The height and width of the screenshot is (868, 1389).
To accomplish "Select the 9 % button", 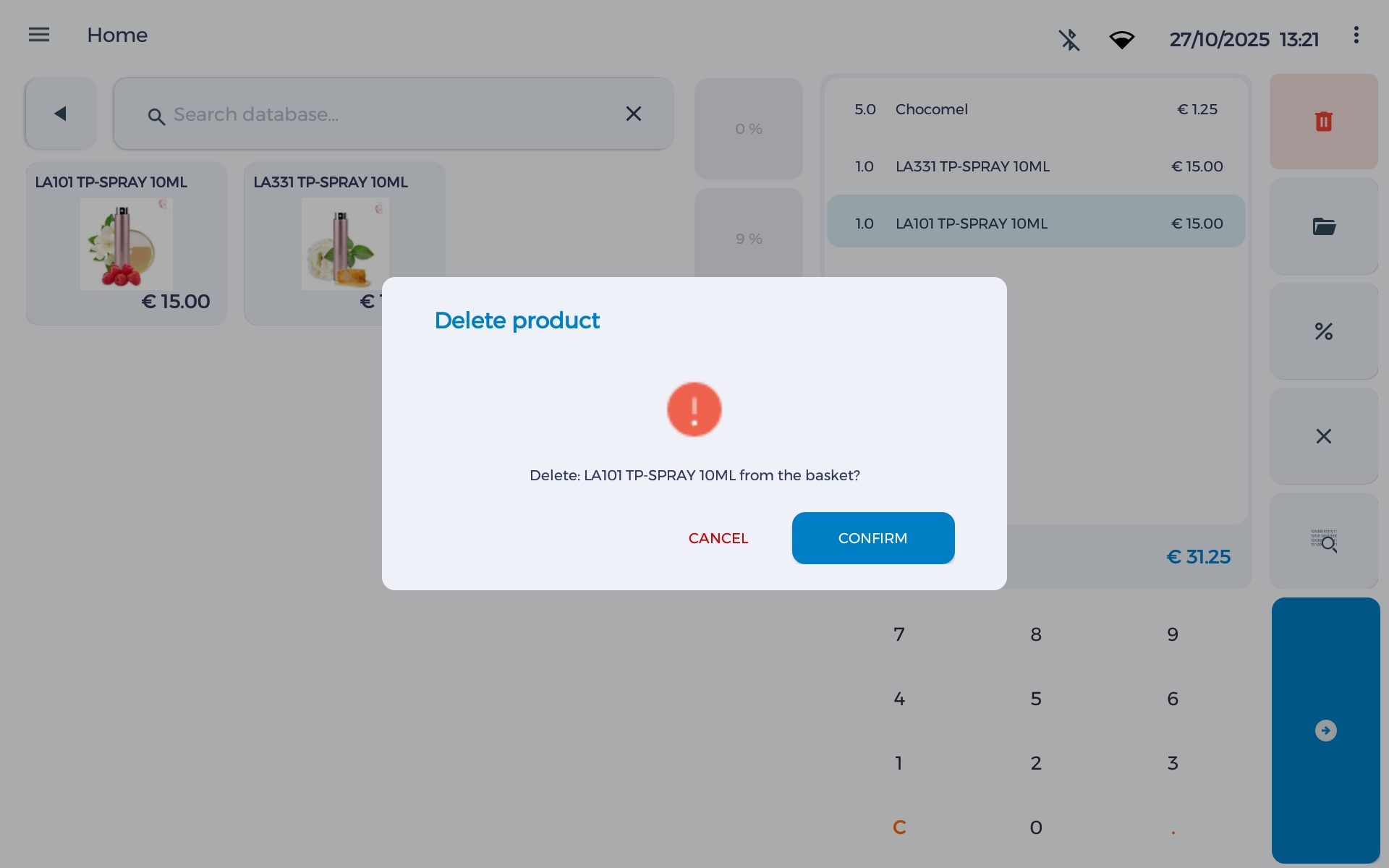I will 749,238.
